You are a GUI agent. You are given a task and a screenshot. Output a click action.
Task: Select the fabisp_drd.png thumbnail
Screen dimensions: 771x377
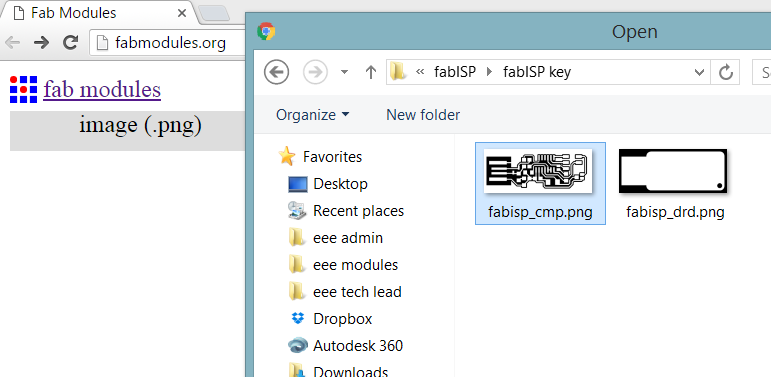[673, 171]
